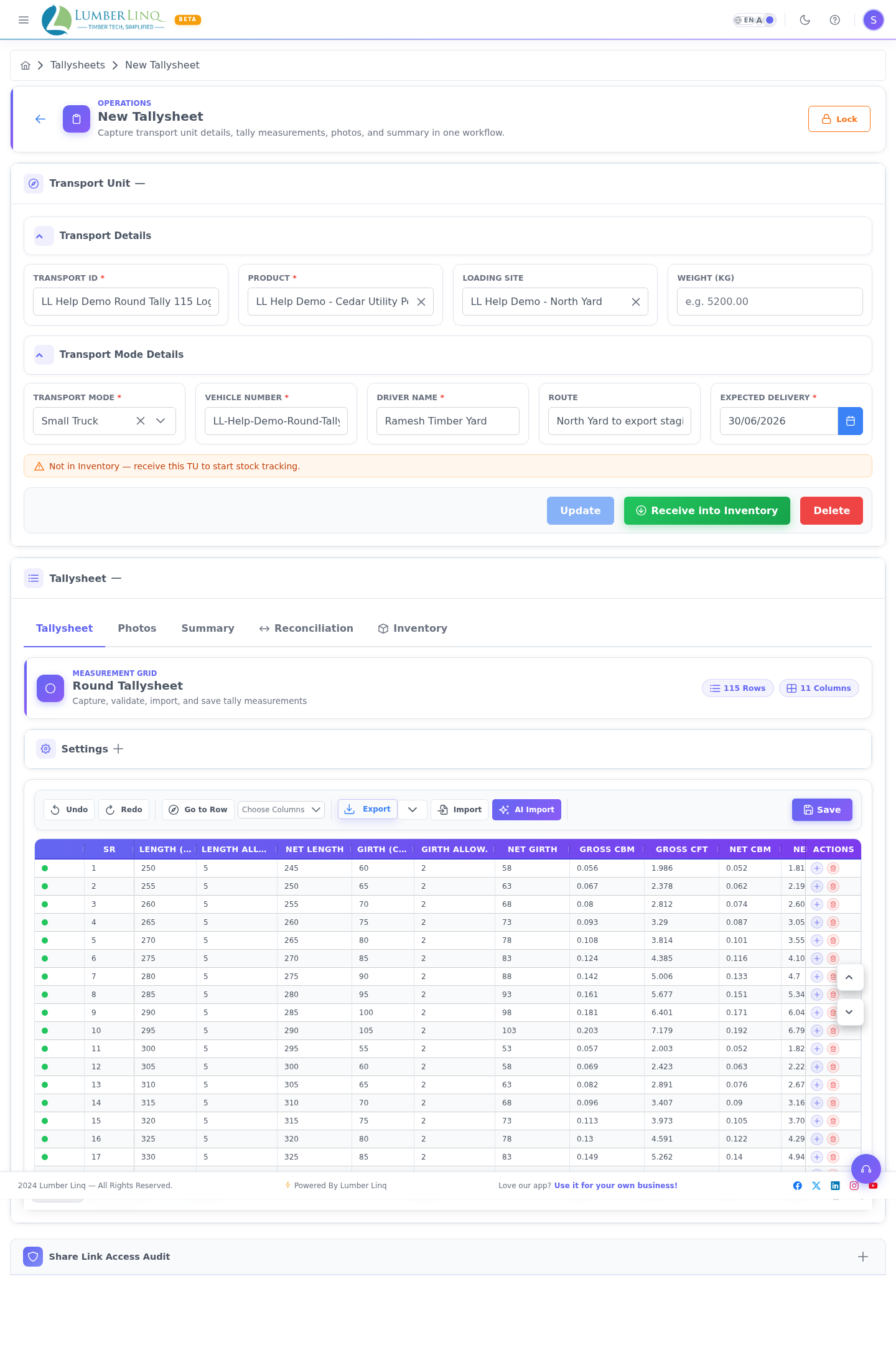Expand Share Link Access Audit section
Viewport: 896px width, 1350px height.
863,1257
